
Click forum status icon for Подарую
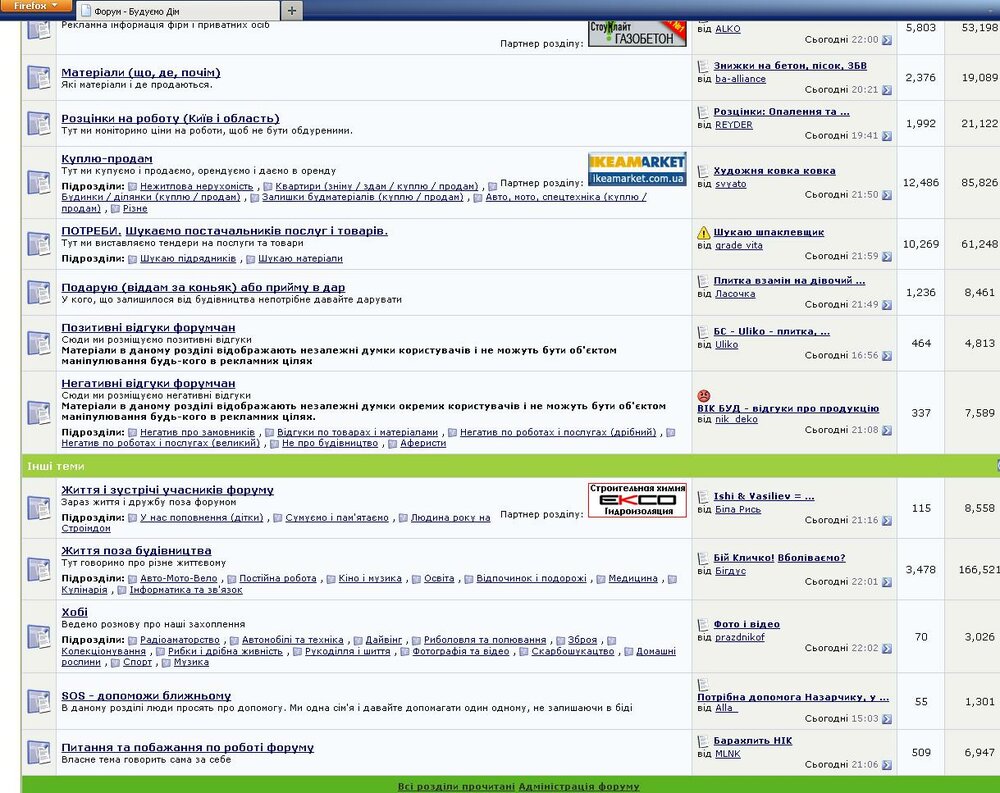[39, 292]
